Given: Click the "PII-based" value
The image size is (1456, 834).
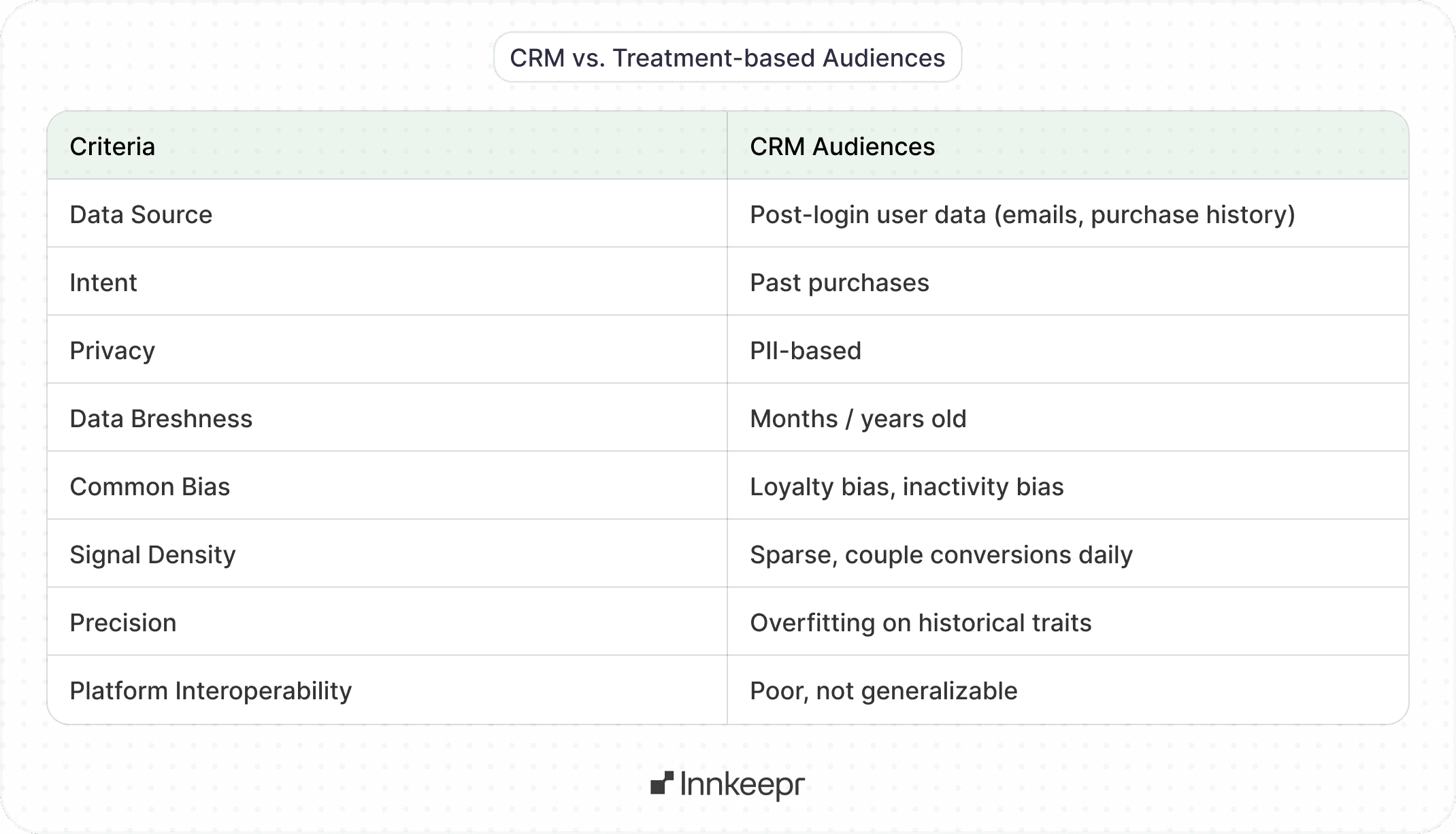Looking at the screenshot, I should click(x=806, y=350).
